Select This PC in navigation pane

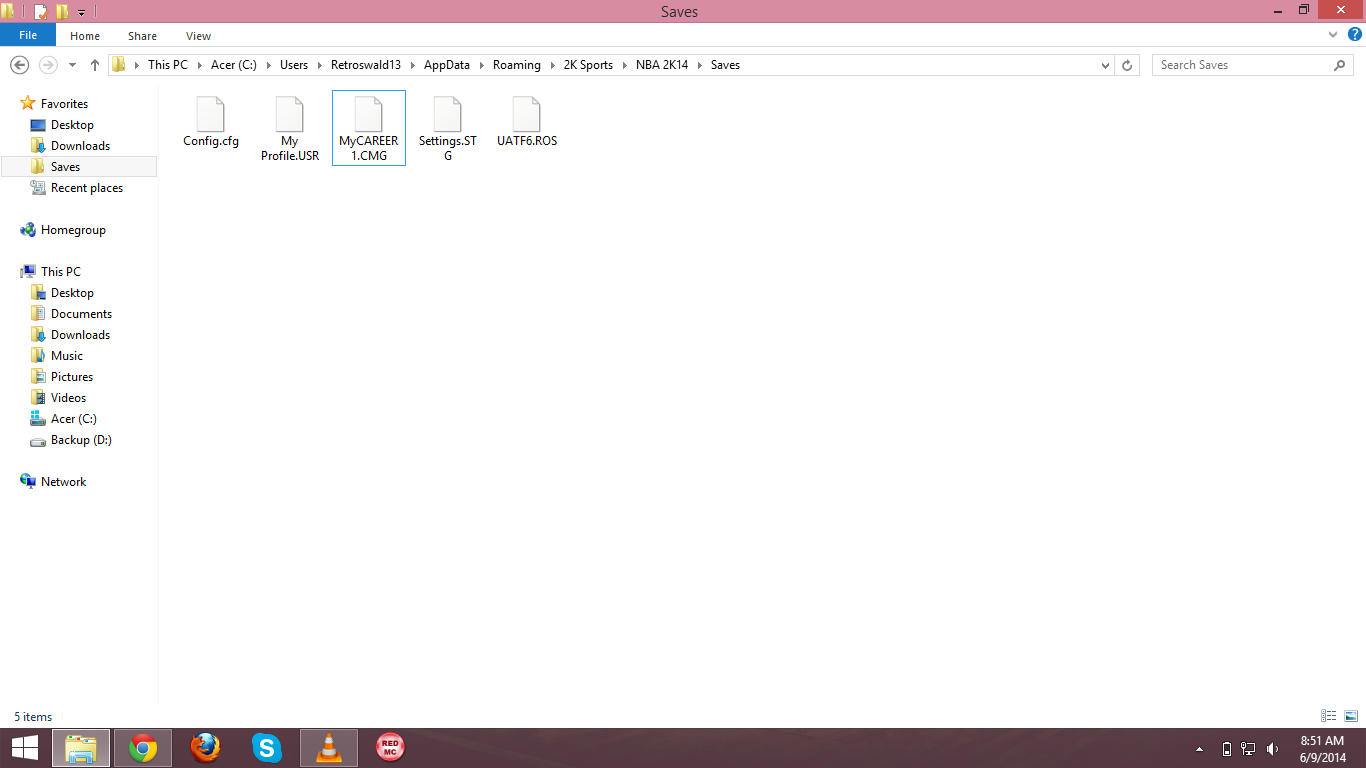click(x=60, y=272)
